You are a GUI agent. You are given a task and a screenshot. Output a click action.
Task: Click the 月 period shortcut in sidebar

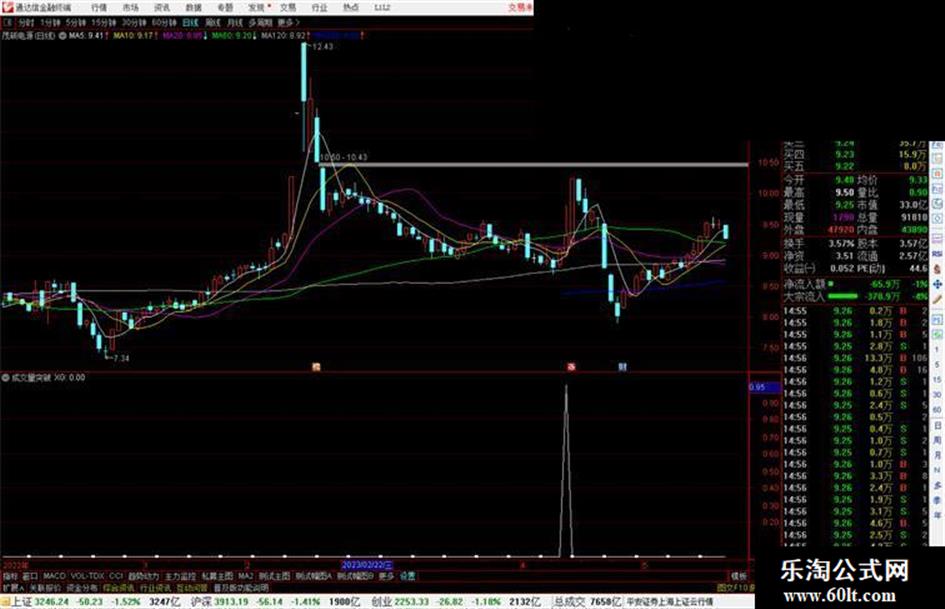pyautogui.click(x=938, y=456)
